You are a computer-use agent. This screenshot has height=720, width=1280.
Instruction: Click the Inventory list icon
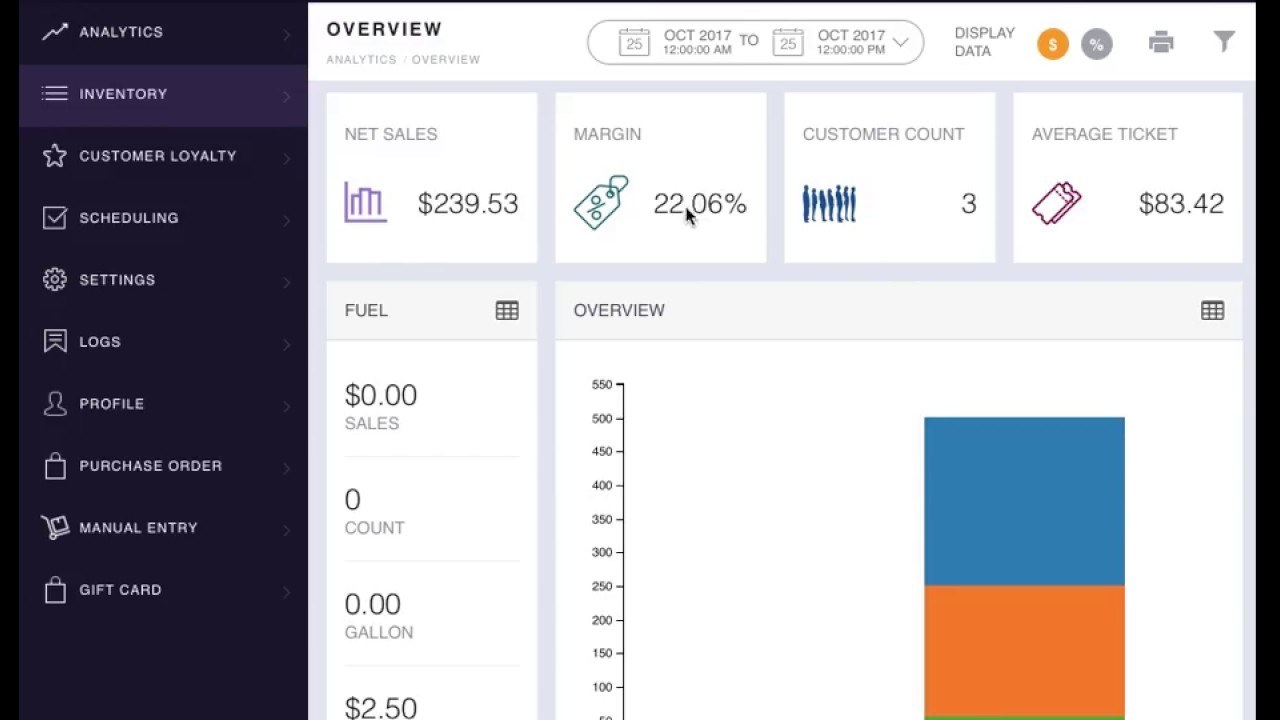55,94
